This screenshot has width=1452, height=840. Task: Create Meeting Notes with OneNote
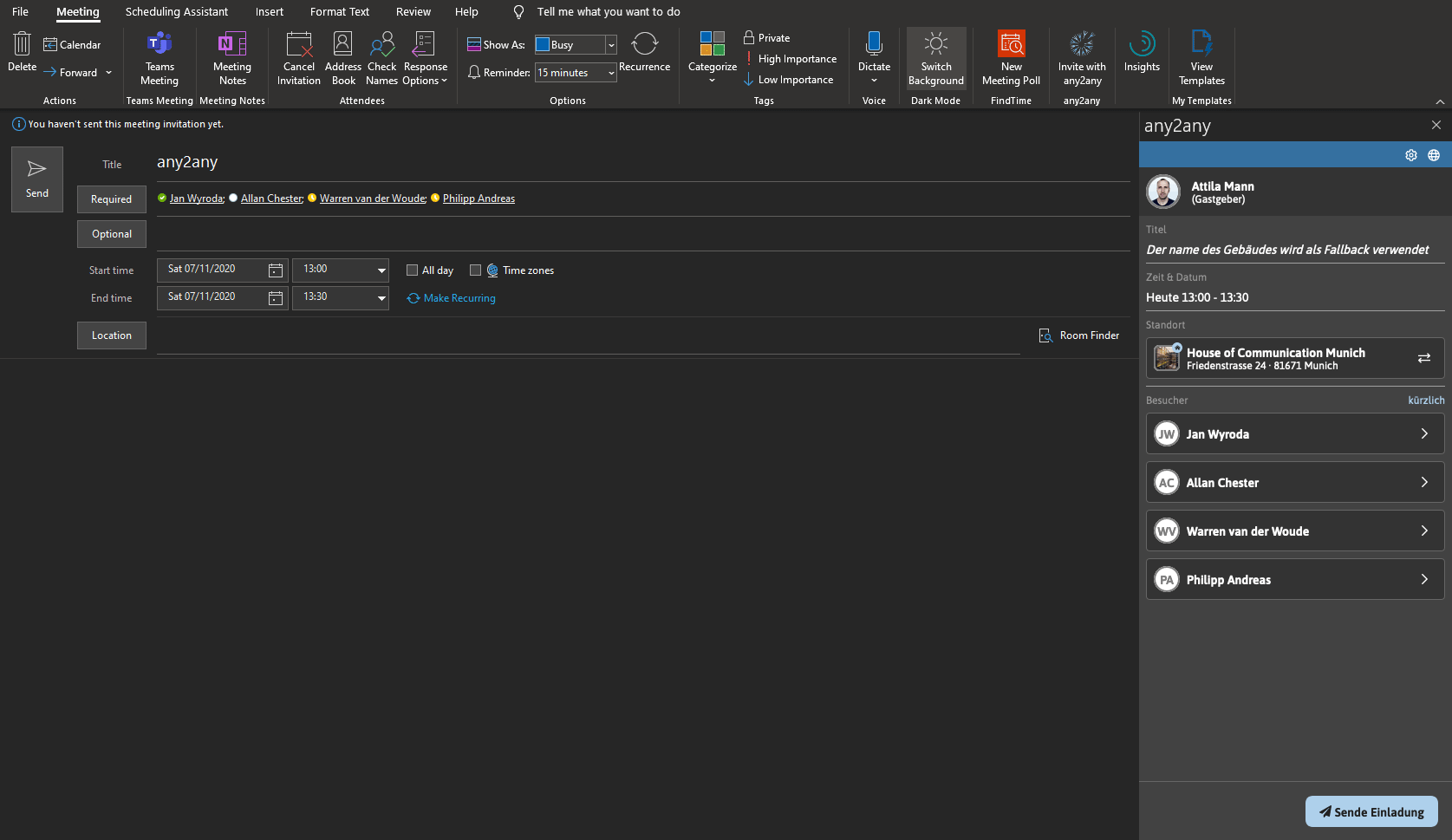231,58
